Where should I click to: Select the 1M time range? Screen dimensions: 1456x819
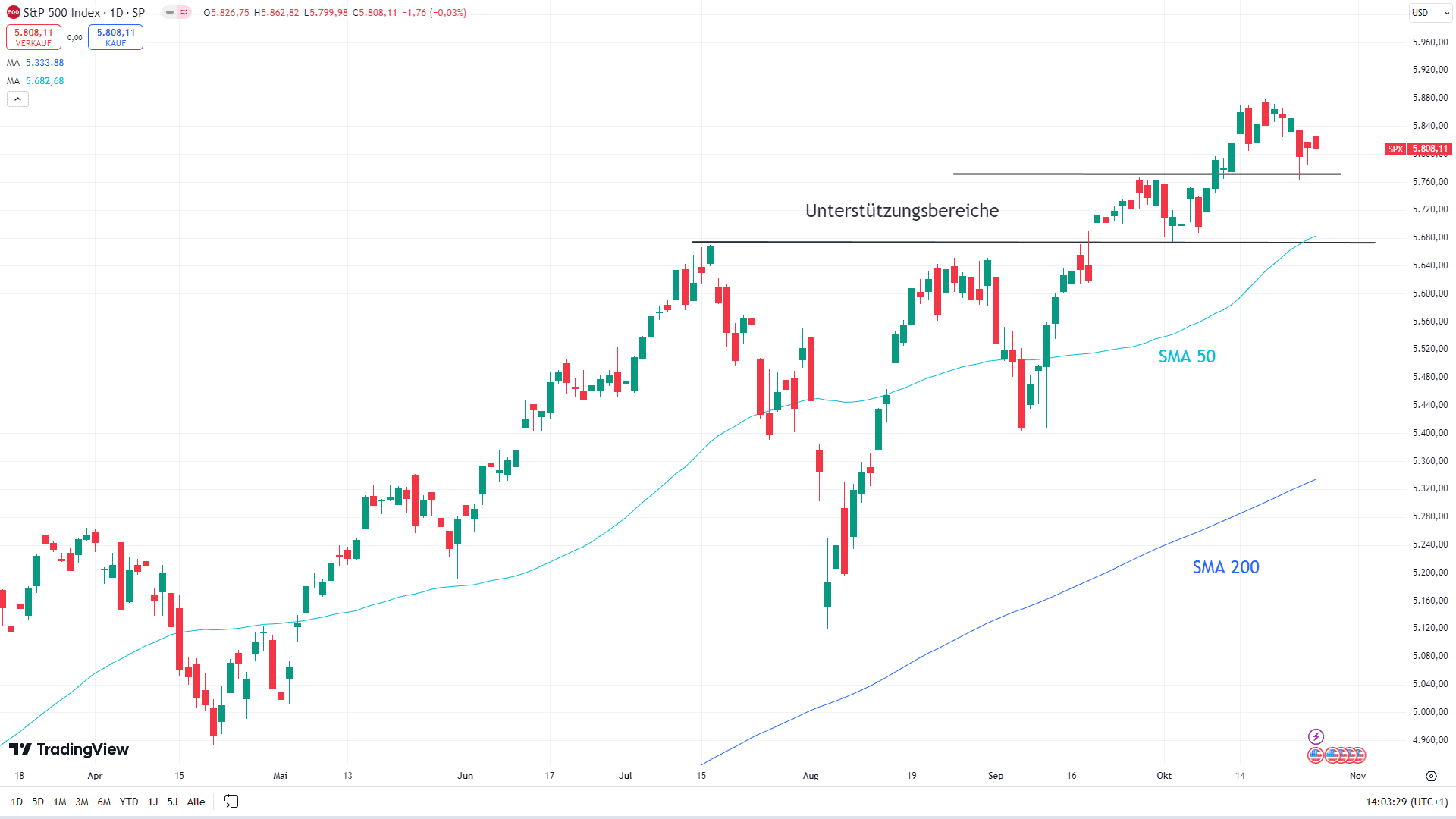(x=60, y=802)
